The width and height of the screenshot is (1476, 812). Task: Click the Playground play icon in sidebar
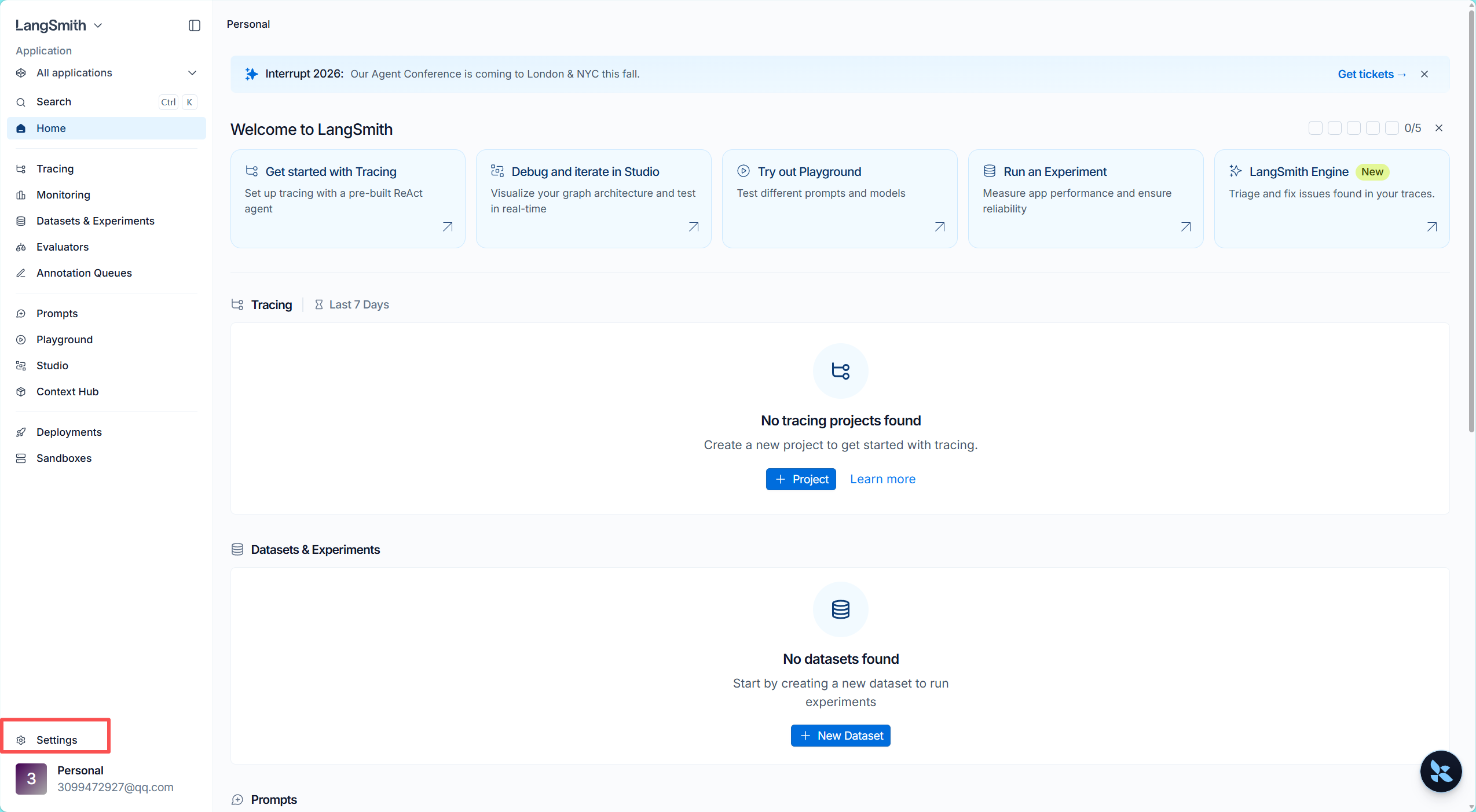click(x=21, y=340)
